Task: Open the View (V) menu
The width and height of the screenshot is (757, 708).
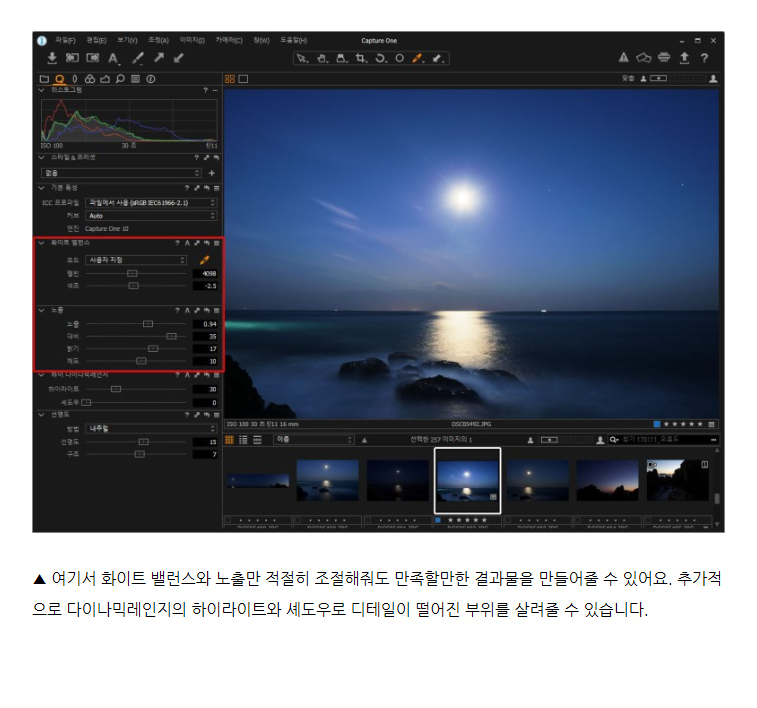Action: (127, 40)
